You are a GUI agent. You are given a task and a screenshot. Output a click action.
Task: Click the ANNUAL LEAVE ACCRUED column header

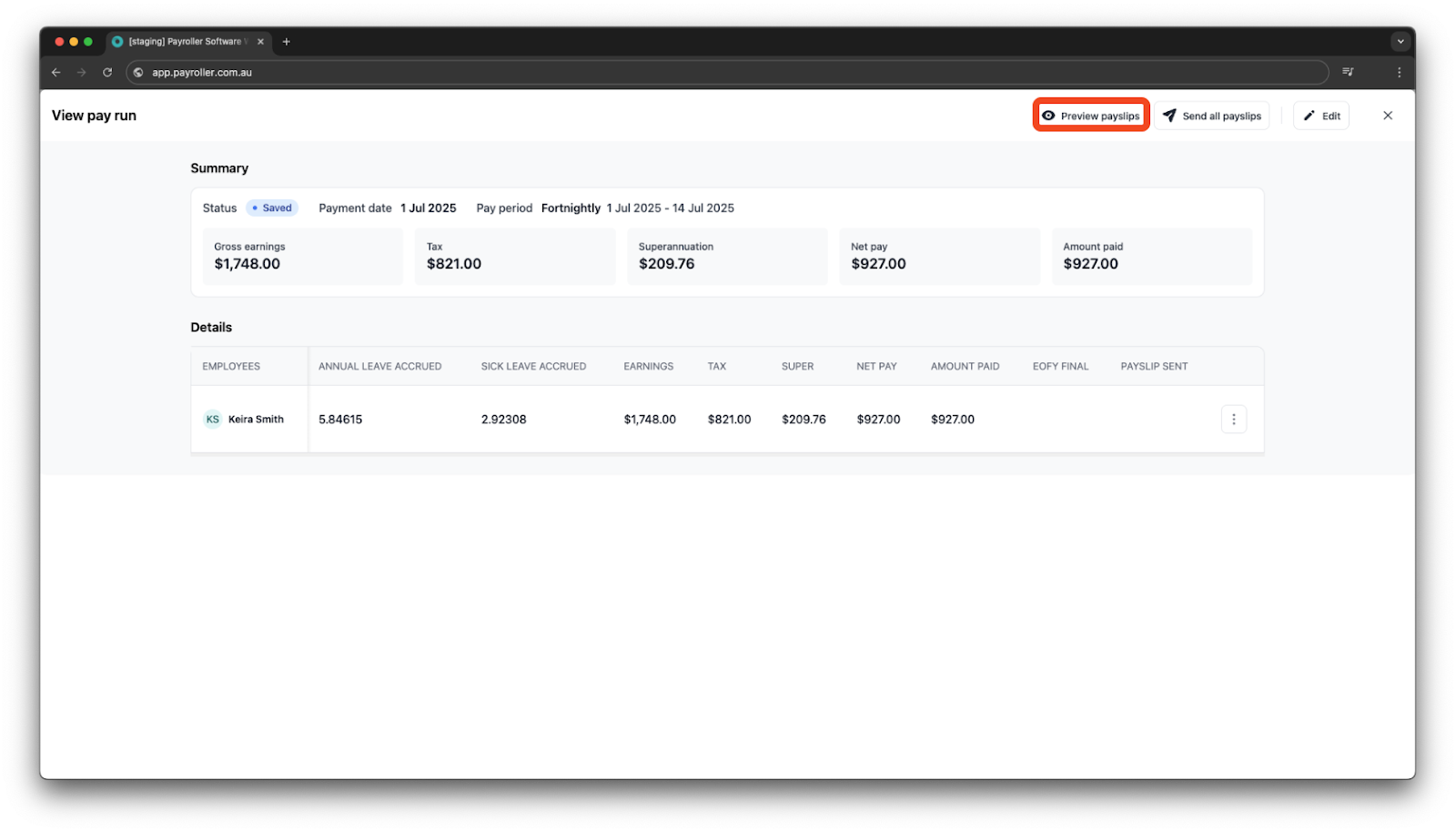click(x=379, y=367)
